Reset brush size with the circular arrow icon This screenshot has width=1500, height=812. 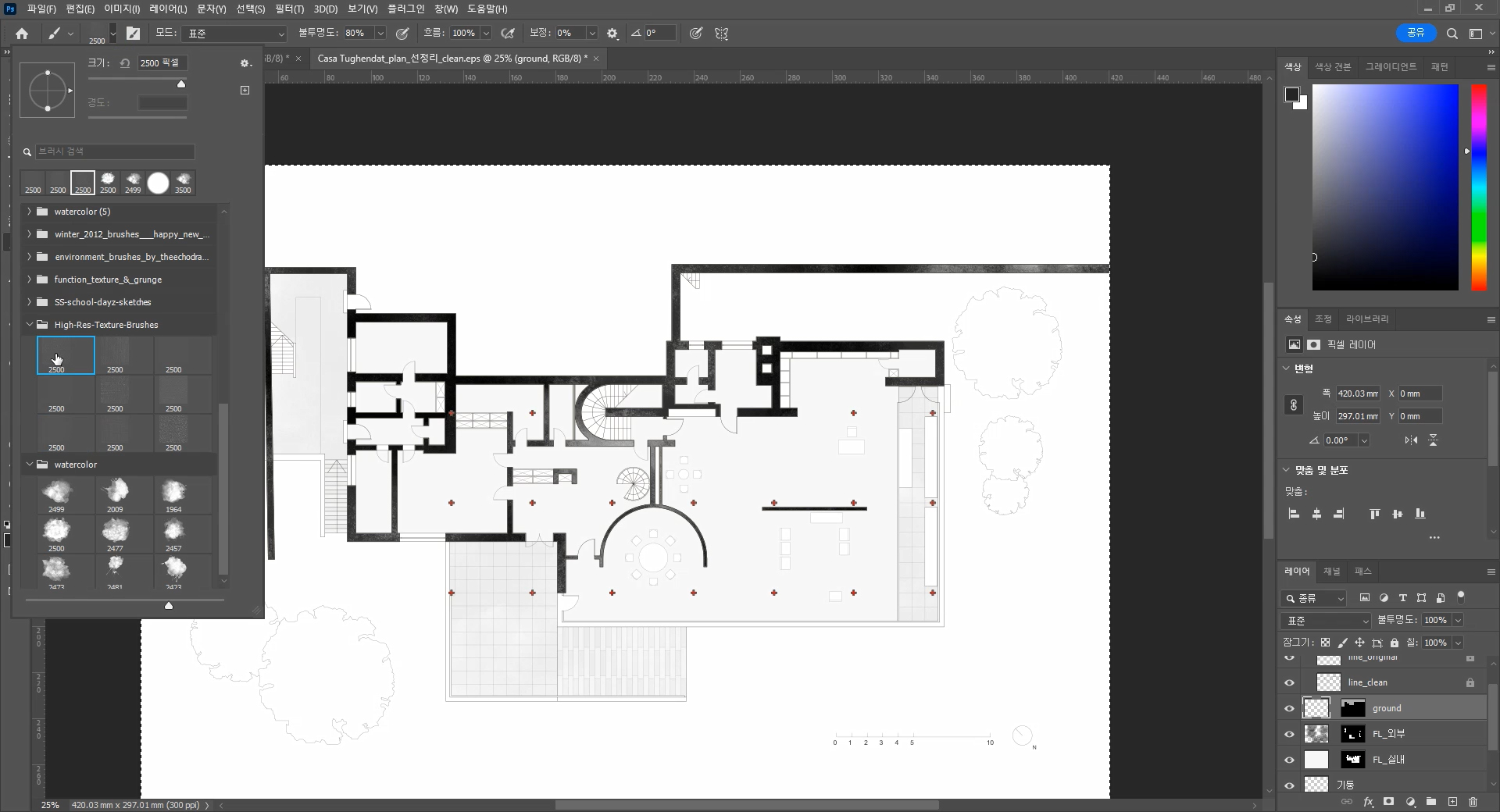(x=125, y=63)
